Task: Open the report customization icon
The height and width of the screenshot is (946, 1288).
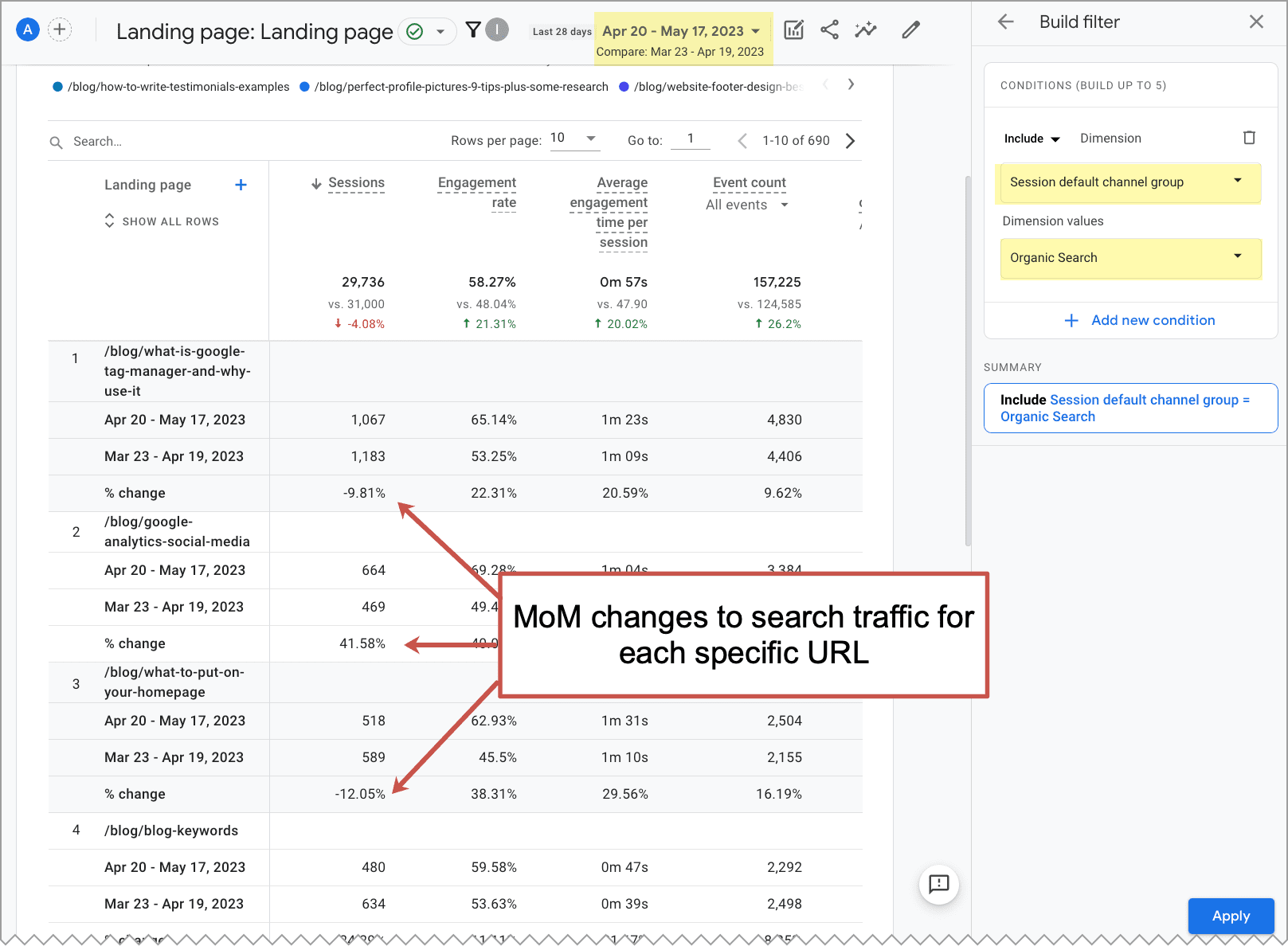Action: [x=793, y=29]
